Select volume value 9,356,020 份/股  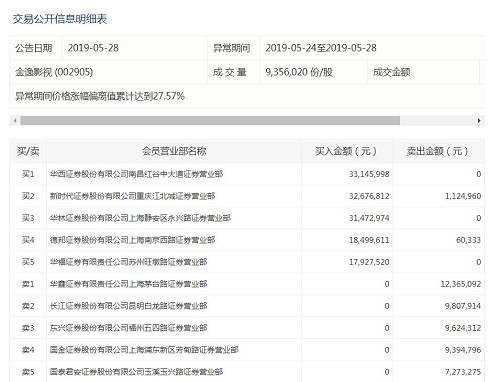(x=299, y=72)
